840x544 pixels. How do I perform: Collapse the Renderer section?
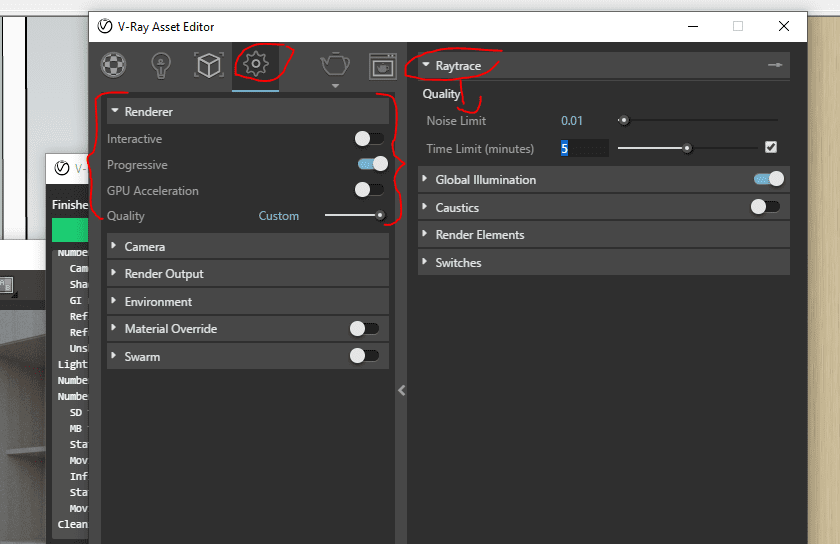(248, 111)
